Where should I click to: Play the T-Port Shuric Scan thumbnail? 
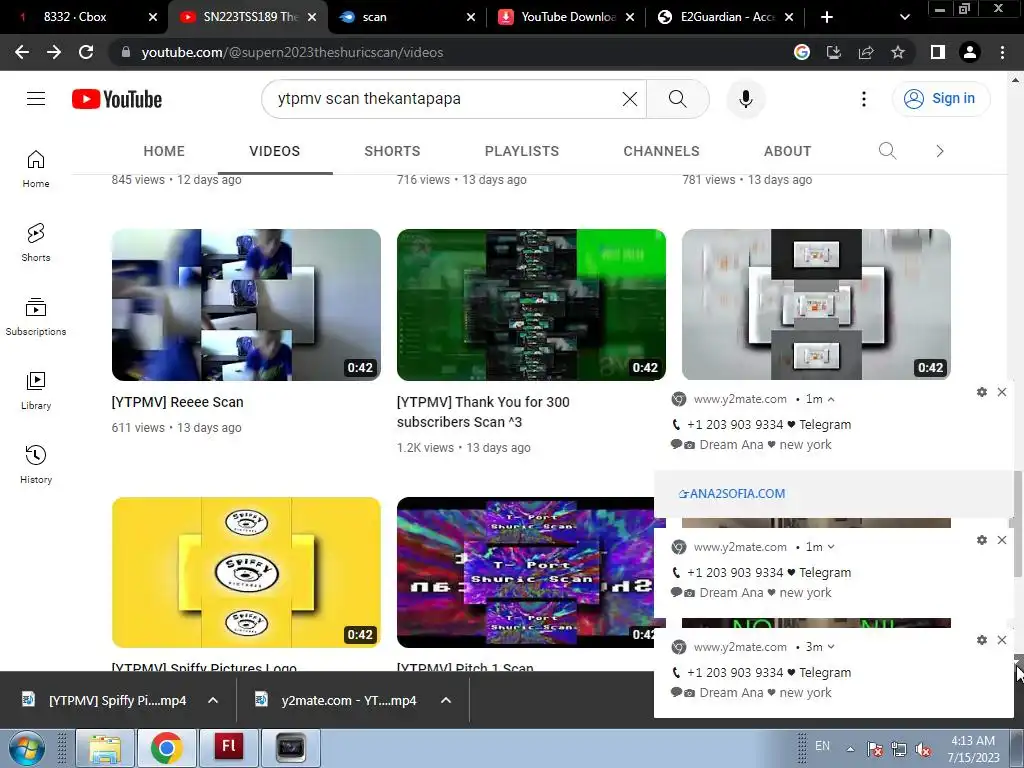coord(525,573)
